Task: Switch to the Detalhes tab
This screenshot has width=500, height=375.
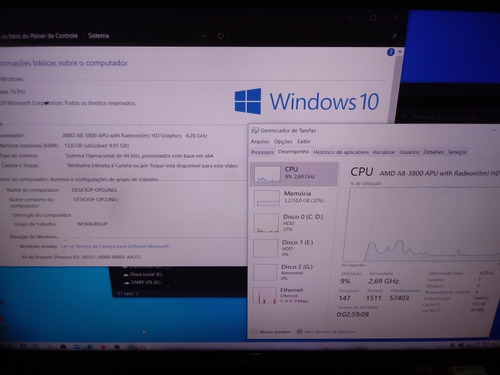Action: click(x=433, y=152)
